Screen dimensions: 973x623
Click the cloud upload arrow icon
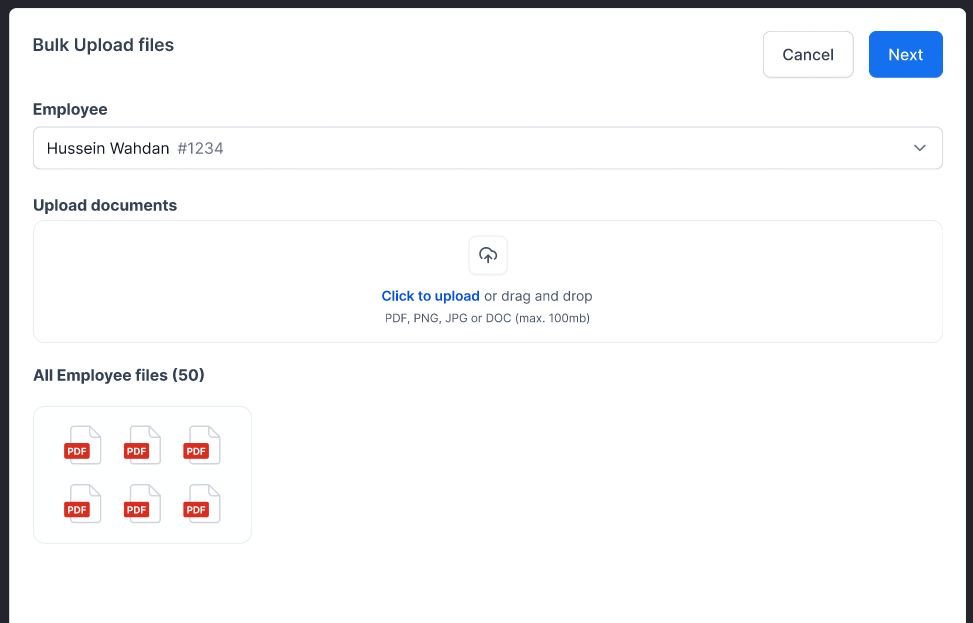pyautogui.click(x=488, y=255)
